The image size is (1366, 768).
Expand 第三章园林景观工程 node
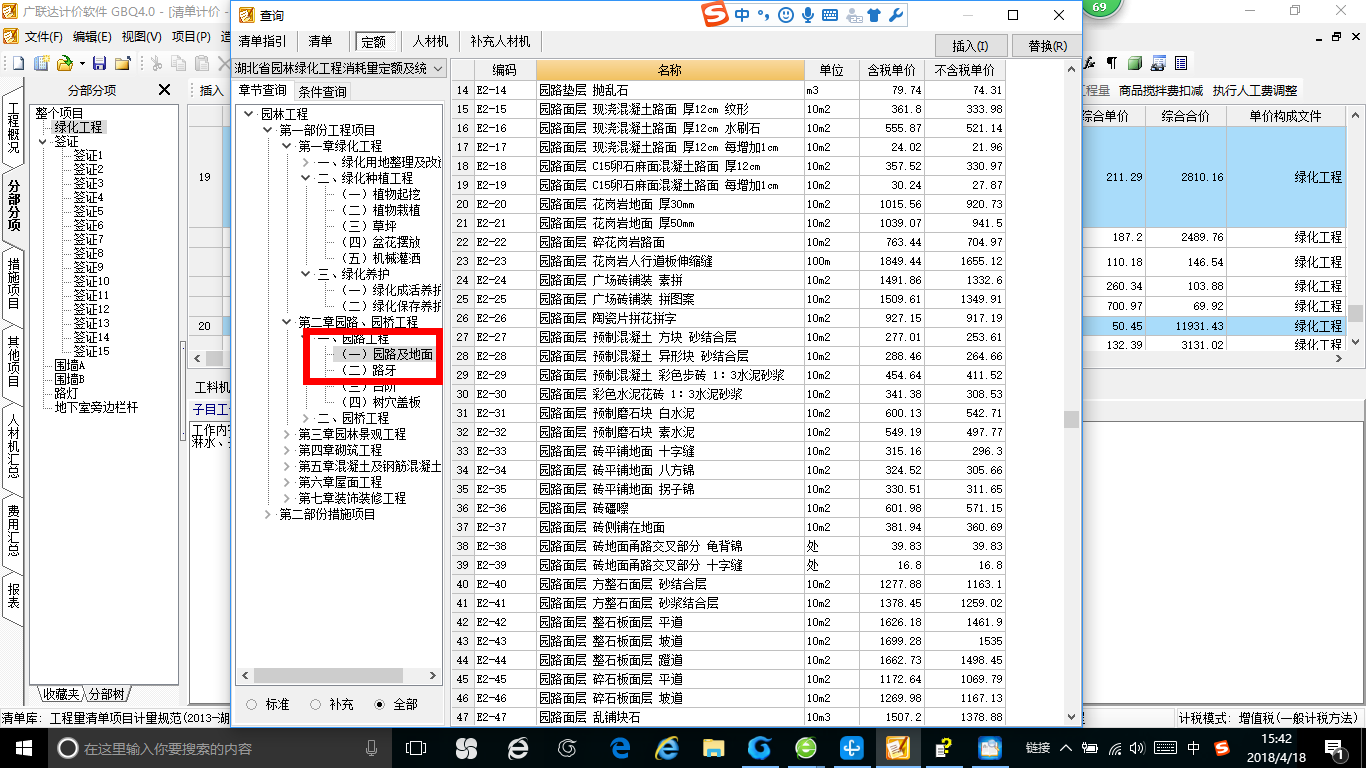[286, 434]
